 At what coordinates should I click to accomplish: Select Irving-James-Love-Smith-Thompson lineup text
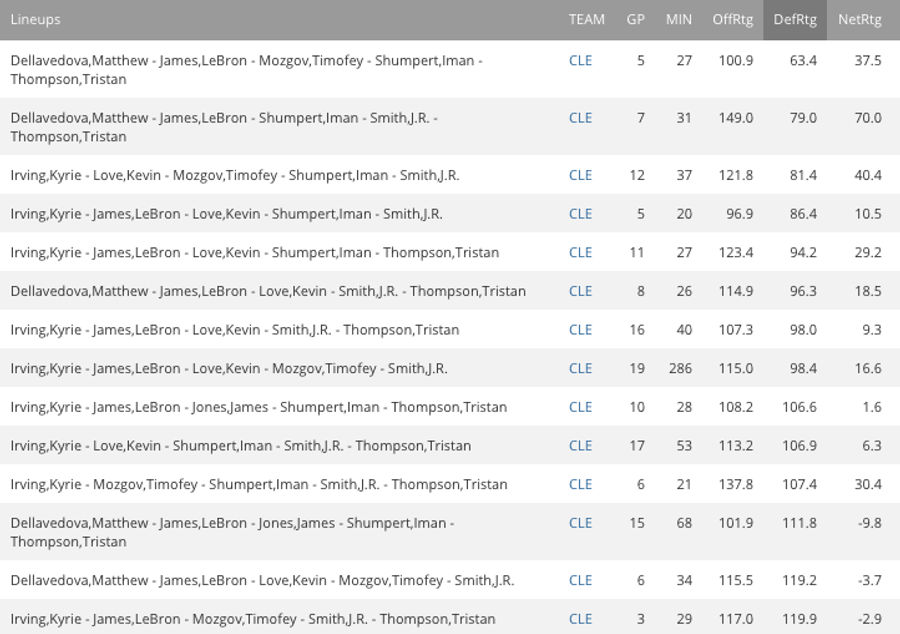click(235, 330)
